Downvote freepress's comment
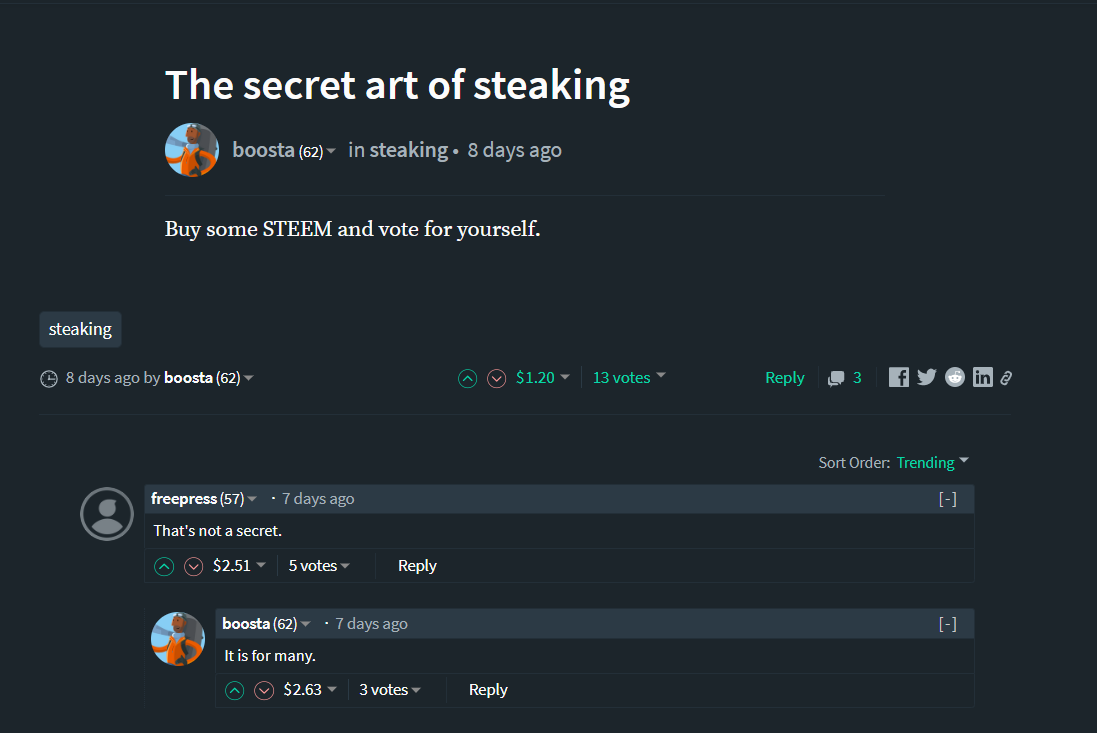 [194, 566]
